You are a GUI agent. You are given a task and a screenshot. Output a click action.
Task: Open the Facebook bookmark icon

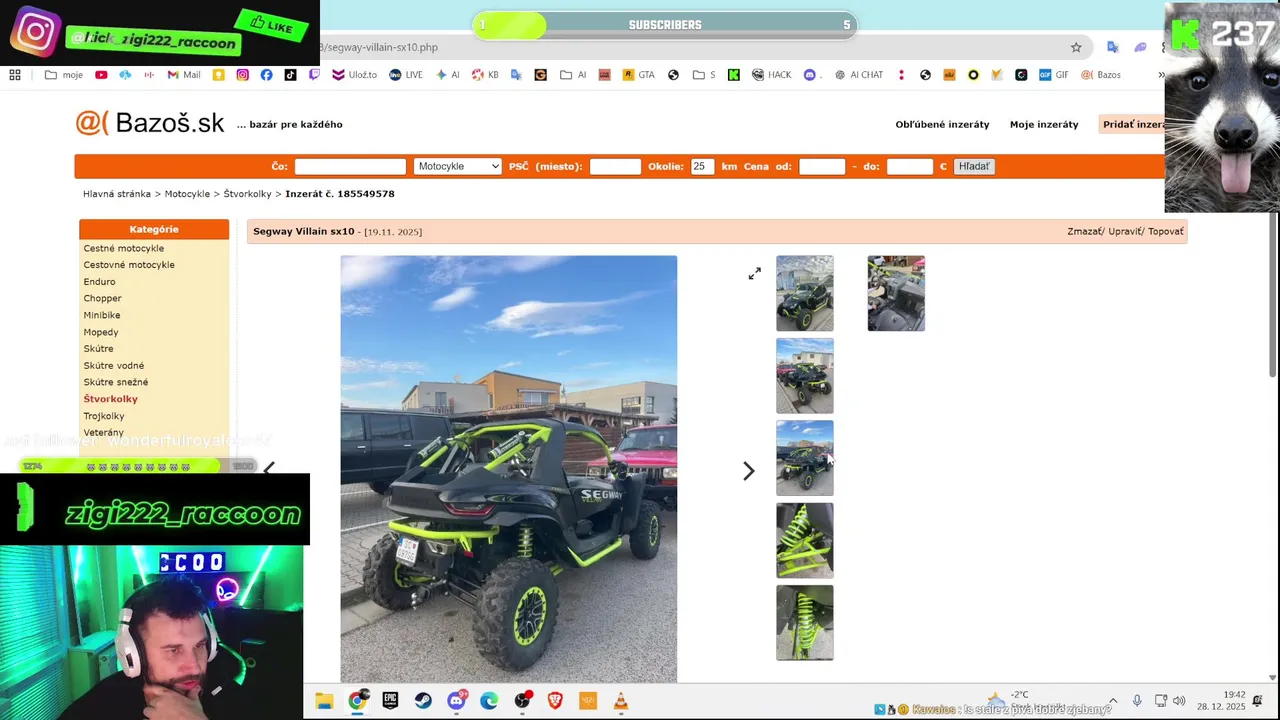(266, 75)
